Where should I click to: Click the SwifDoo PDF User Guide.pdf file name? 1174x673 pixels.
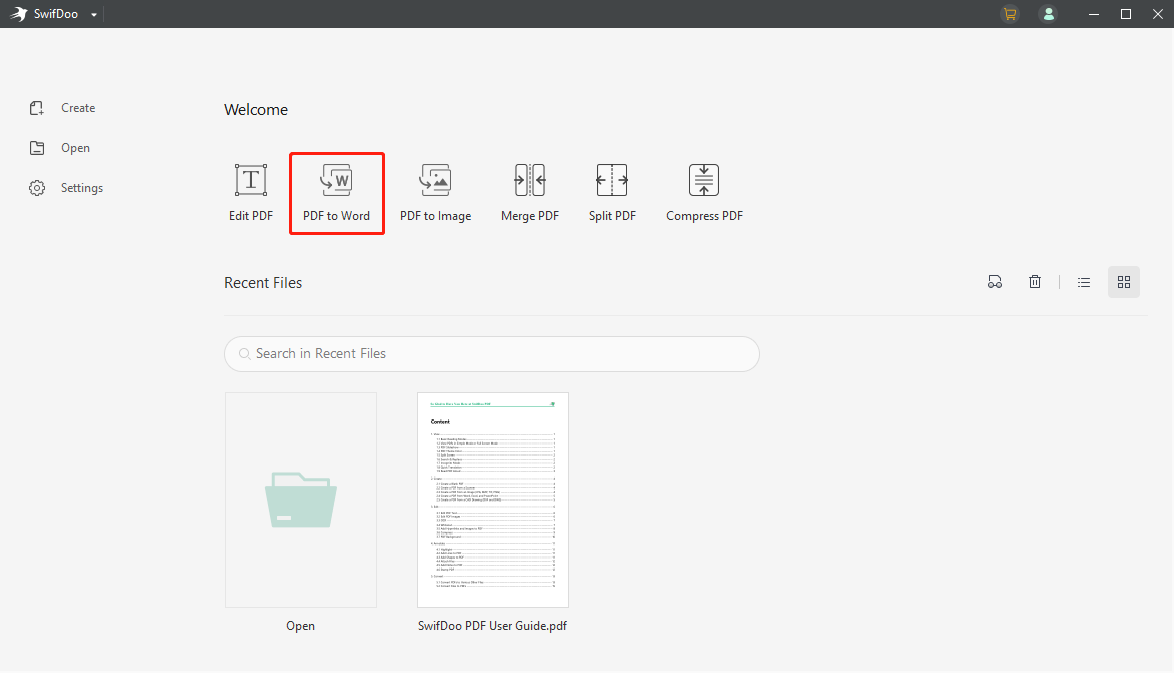pyautogui.click(x=492, y=626)
